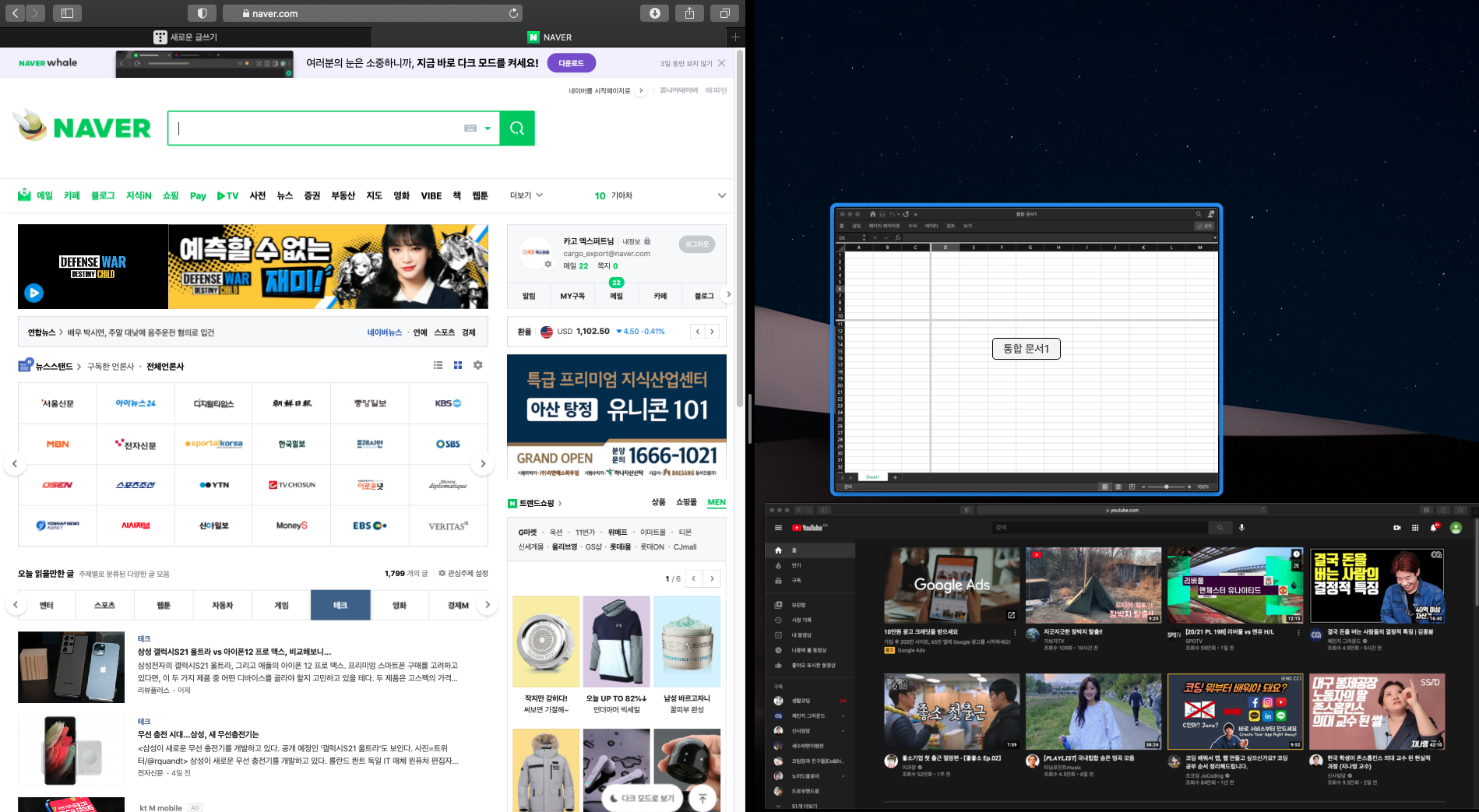Open YouTube notifications bell
1479x812 pixels.
pyautogui.click(x=1434, y=528)
